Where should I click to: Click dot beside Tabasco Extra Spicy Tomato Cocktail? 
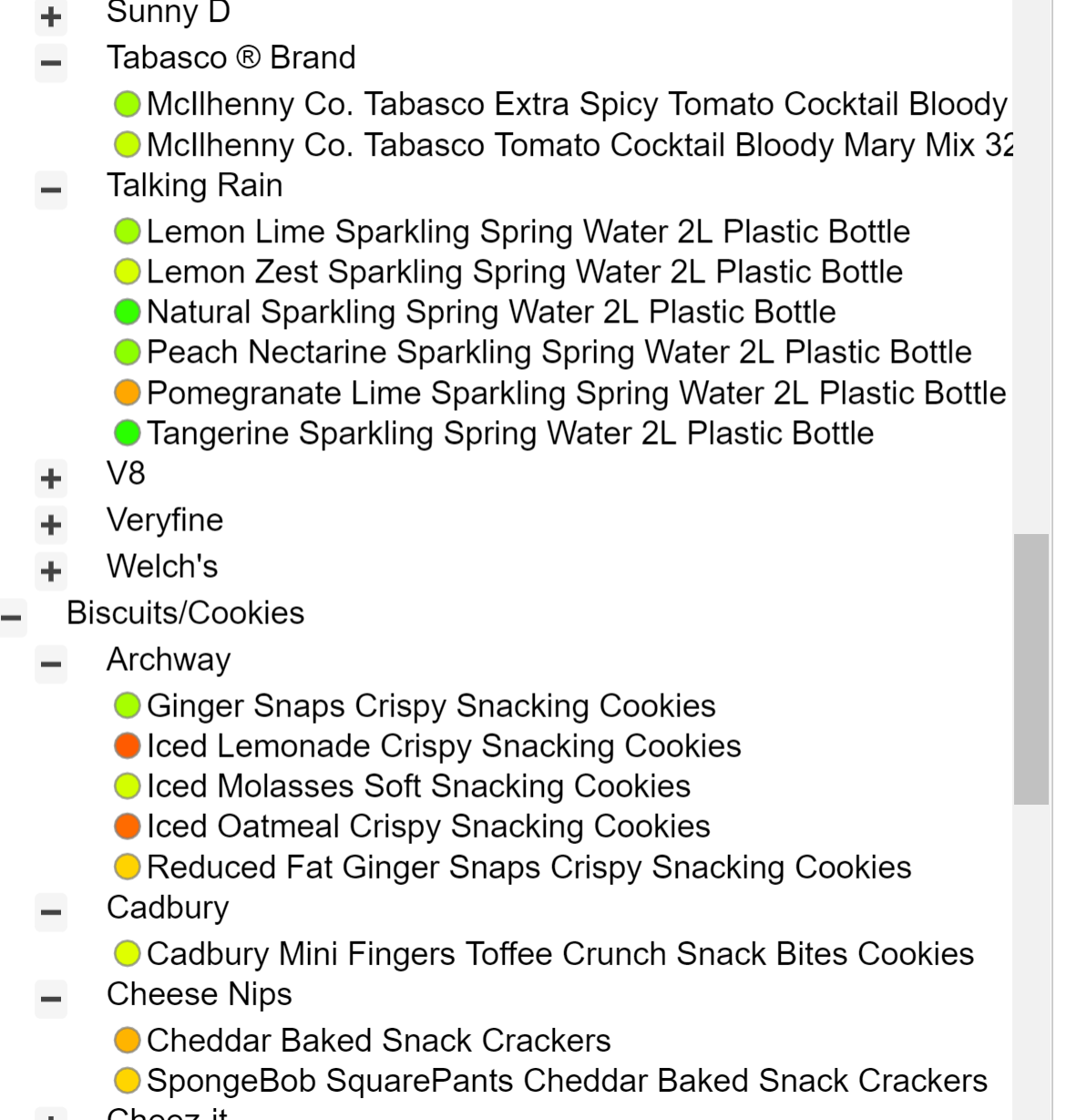click(x=127, y=105)
